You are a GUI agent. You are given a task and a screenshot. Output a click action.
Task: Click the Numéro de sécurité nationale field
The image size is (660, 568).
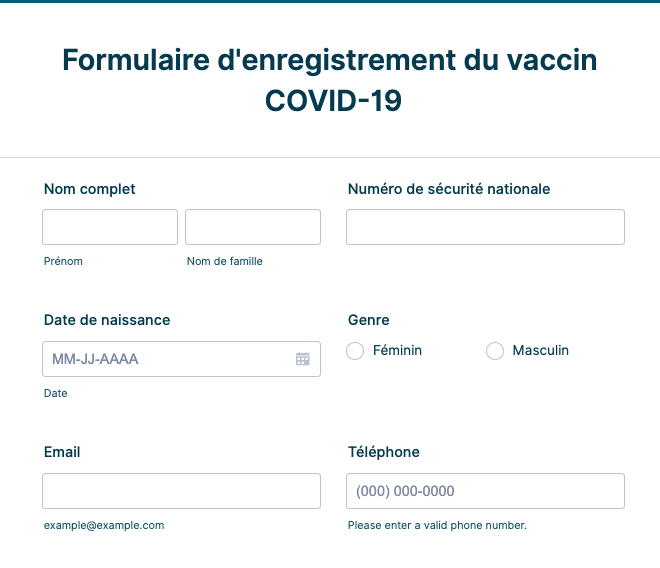485,227
